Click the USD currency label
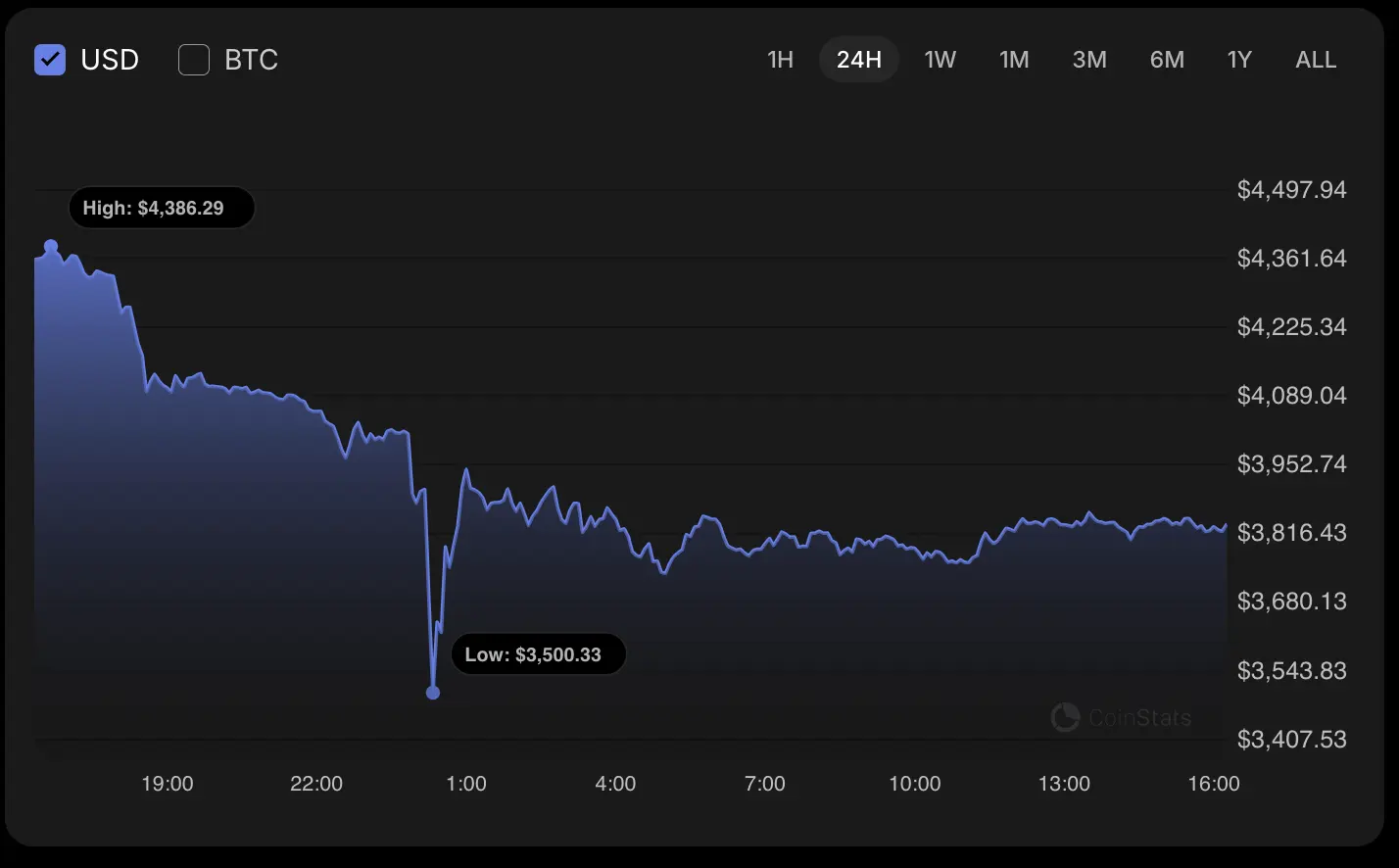1399x868 pixels. [x=110, y=60]
